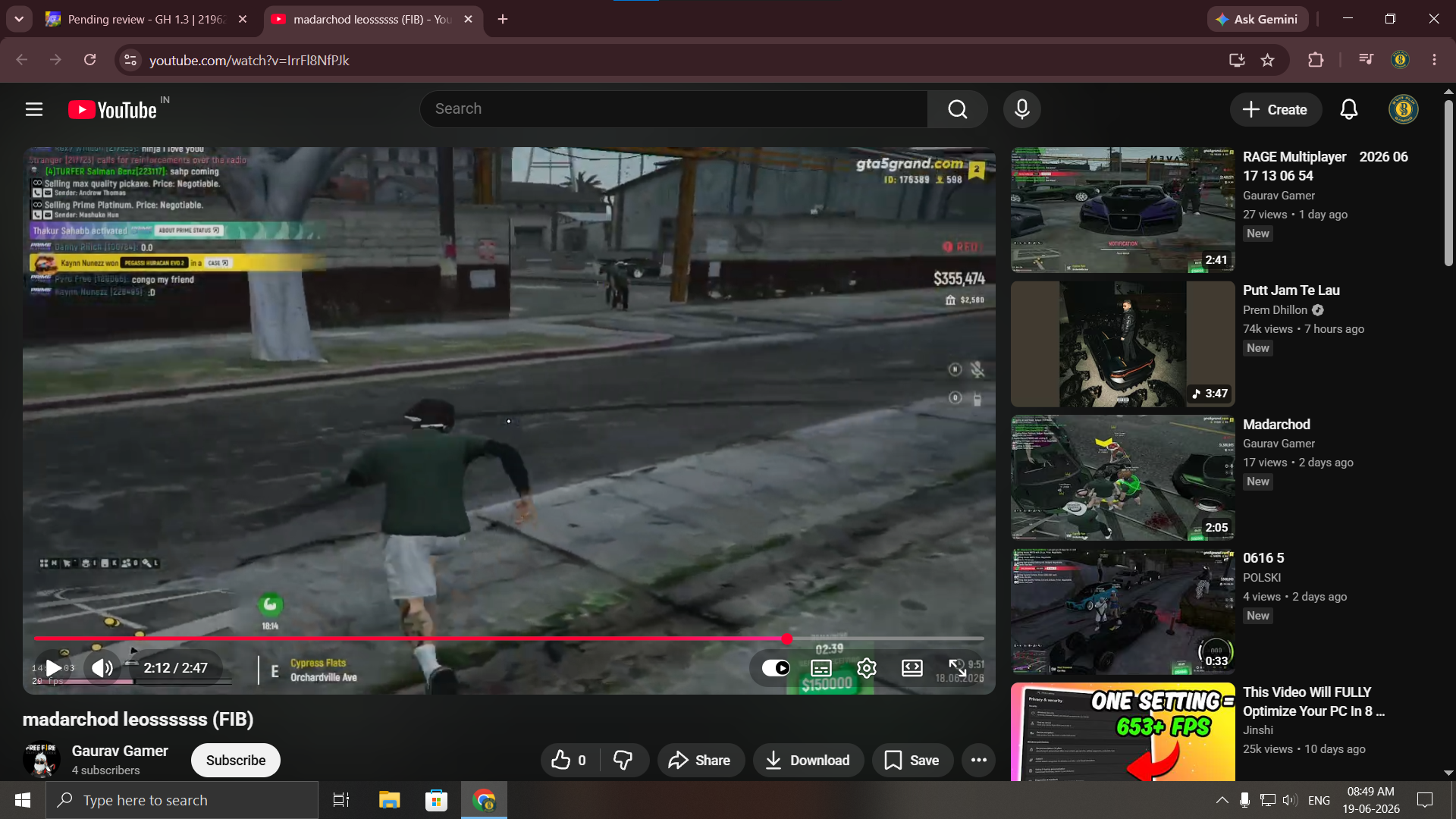Save the video to a playlist
1456x819 pixels.
pos(913,761)
